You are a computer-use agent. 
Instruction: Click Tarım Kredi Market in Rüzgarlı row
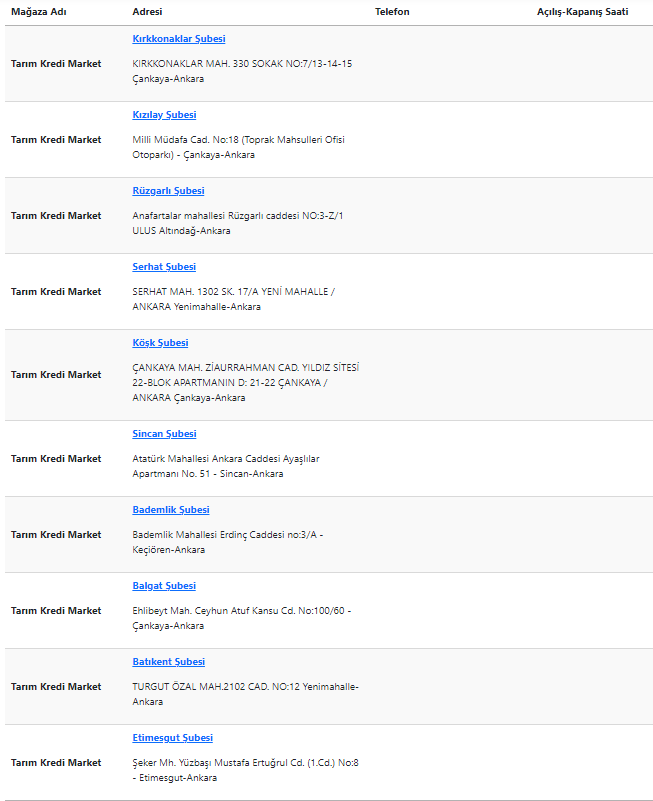56,216
